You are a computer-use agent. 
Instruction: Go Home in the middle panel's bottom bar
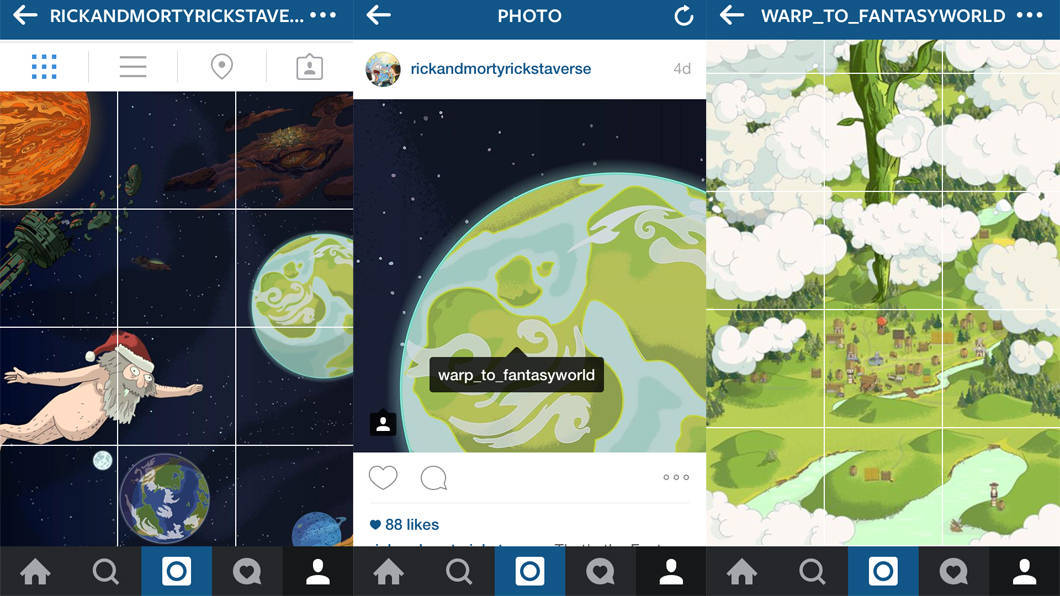[x=389, y=572]
